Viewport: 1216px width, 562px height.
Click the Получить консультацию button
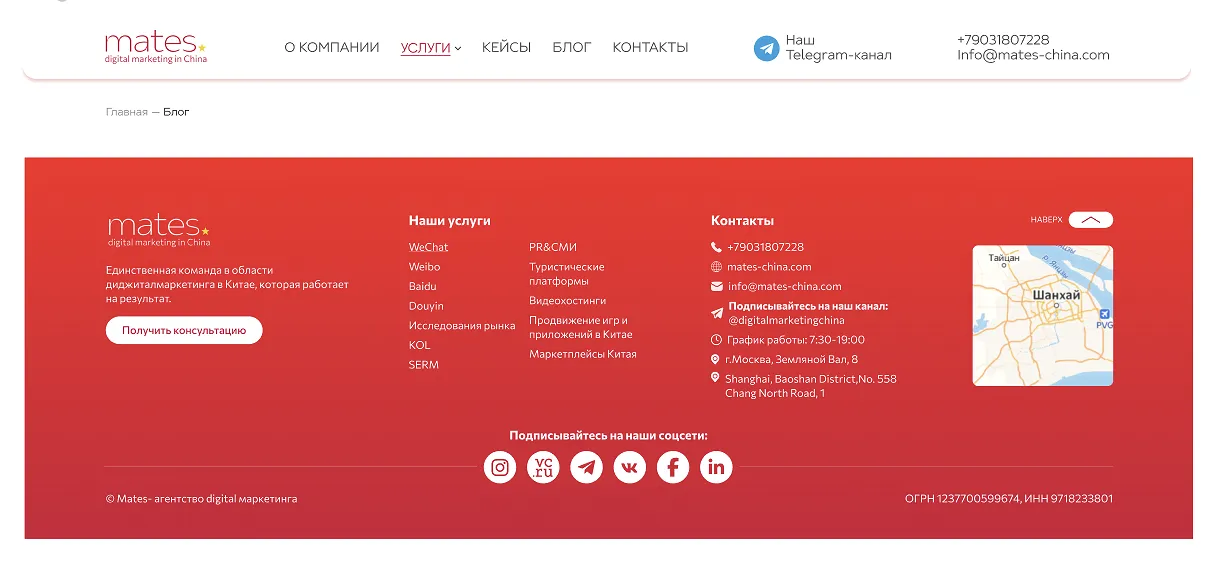coord(184,330)
